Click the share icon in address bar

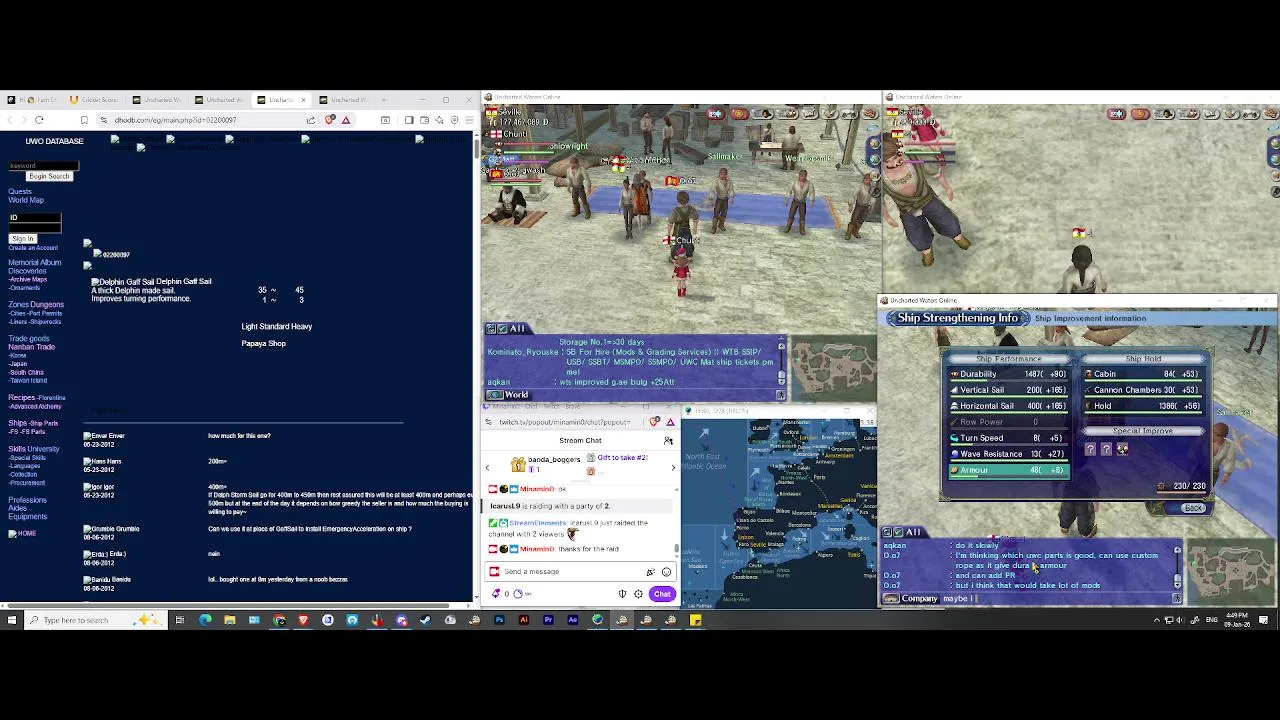311,120
